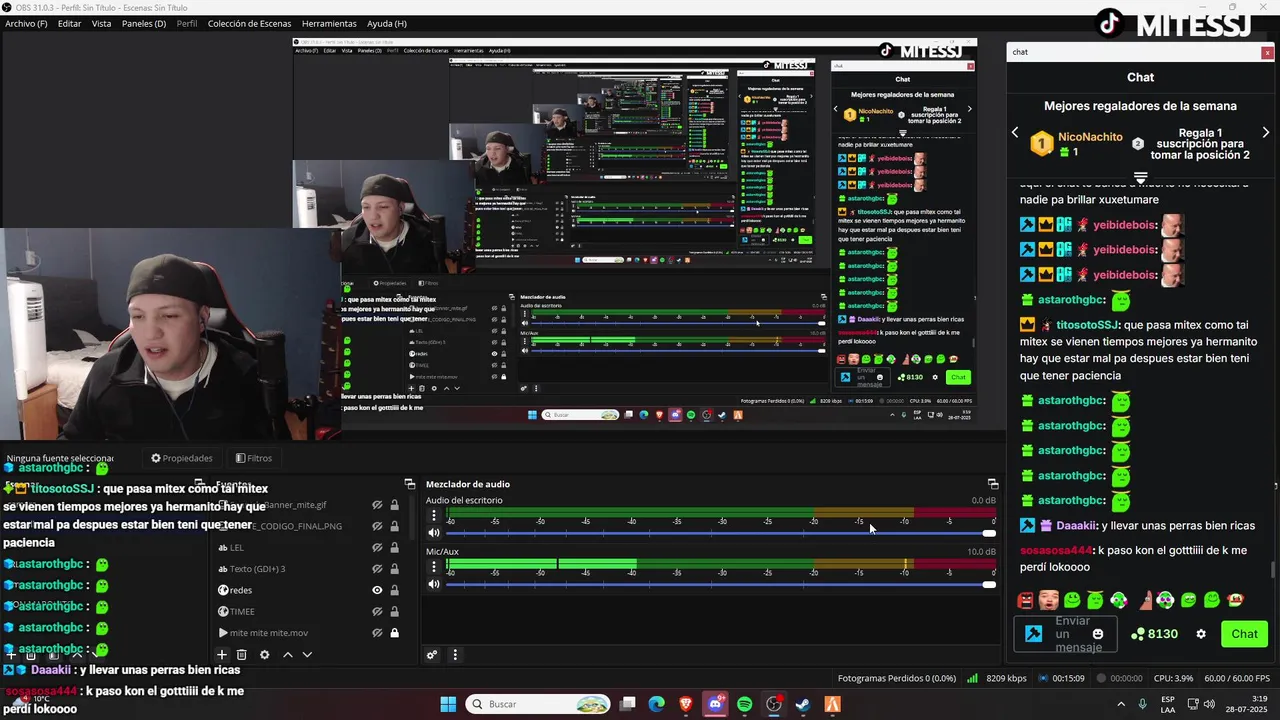The width and height of the screenshot is (1280, 720).
Task: Show the TIMEE source
Action: pos(377,611)
